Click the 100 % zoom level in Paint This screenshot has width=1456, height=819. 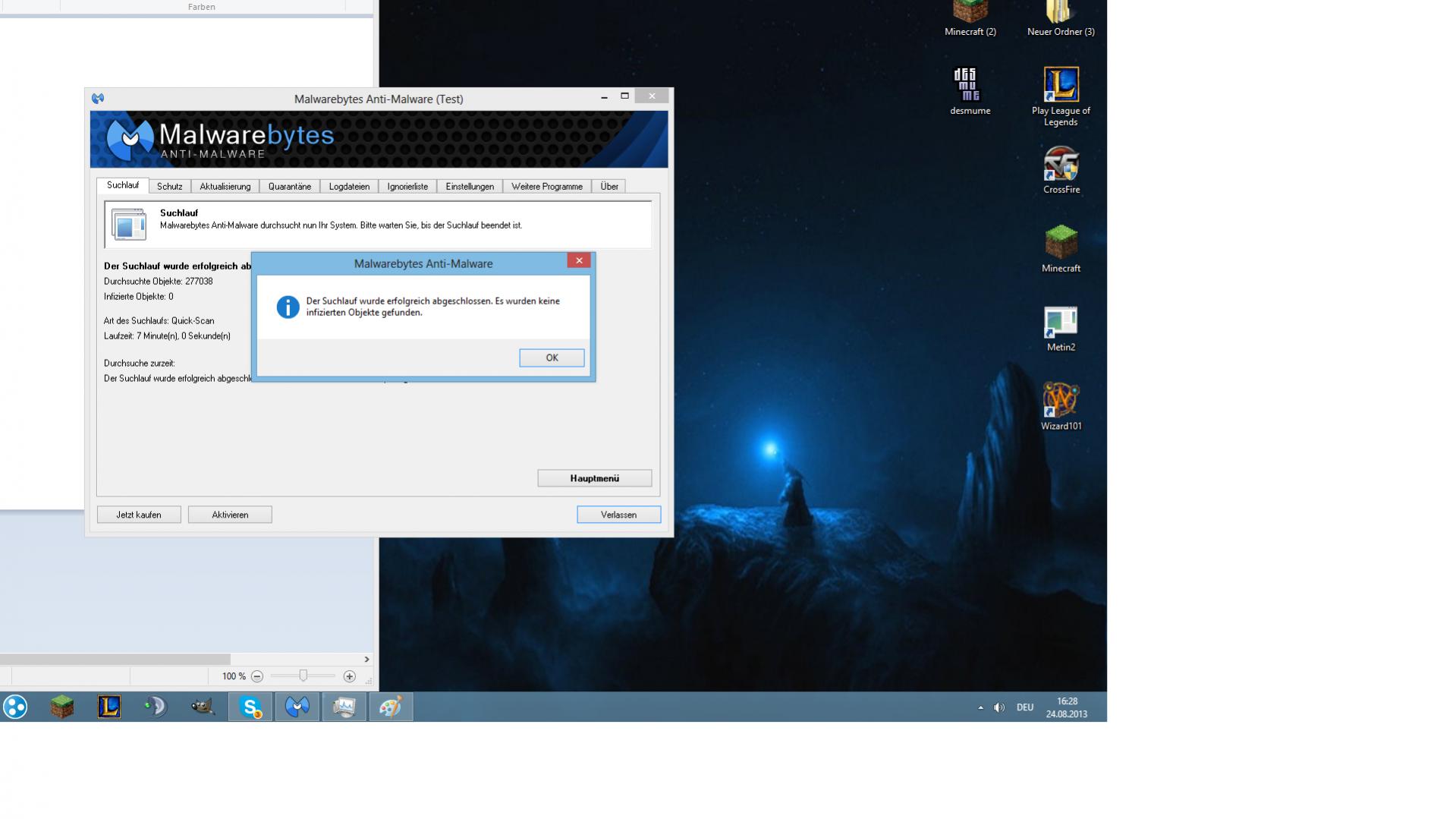pyautogui.click(x=234, y=676)
